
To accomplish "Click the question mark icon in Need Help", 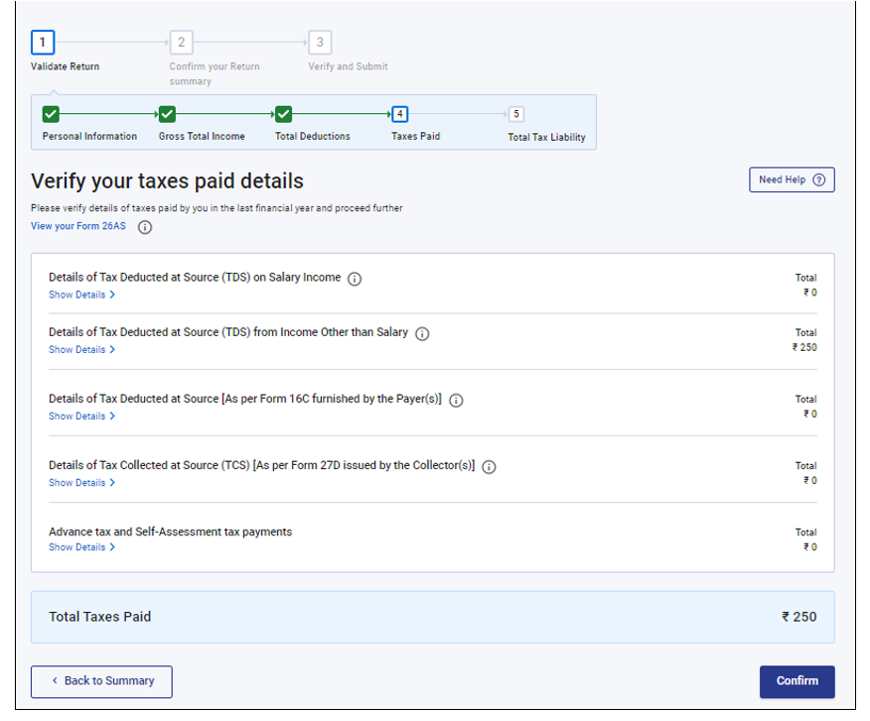I will [819, 180].
